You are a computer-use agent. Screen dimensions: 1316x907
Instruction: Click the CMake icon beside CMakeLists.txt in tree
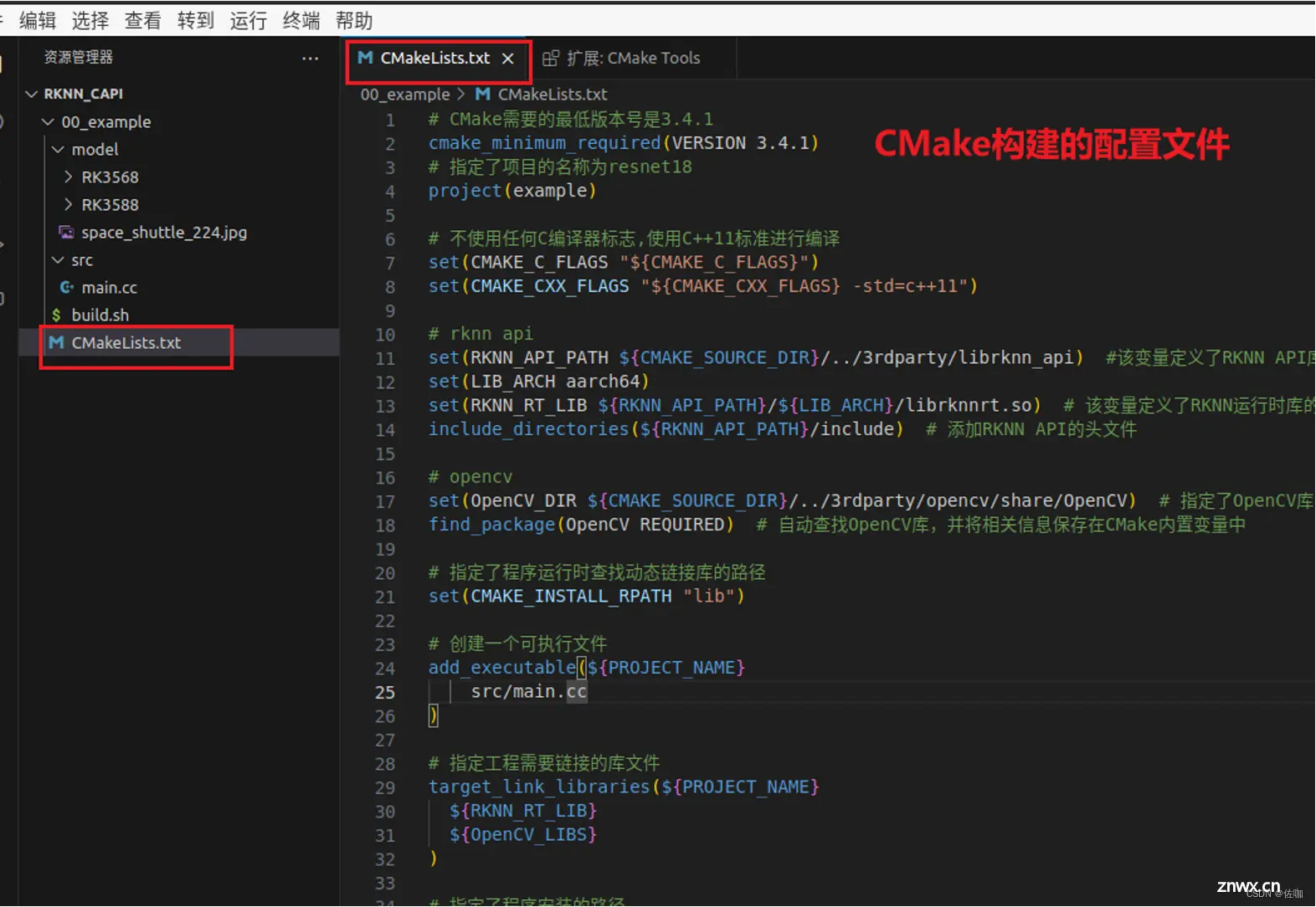coord(56,342)
